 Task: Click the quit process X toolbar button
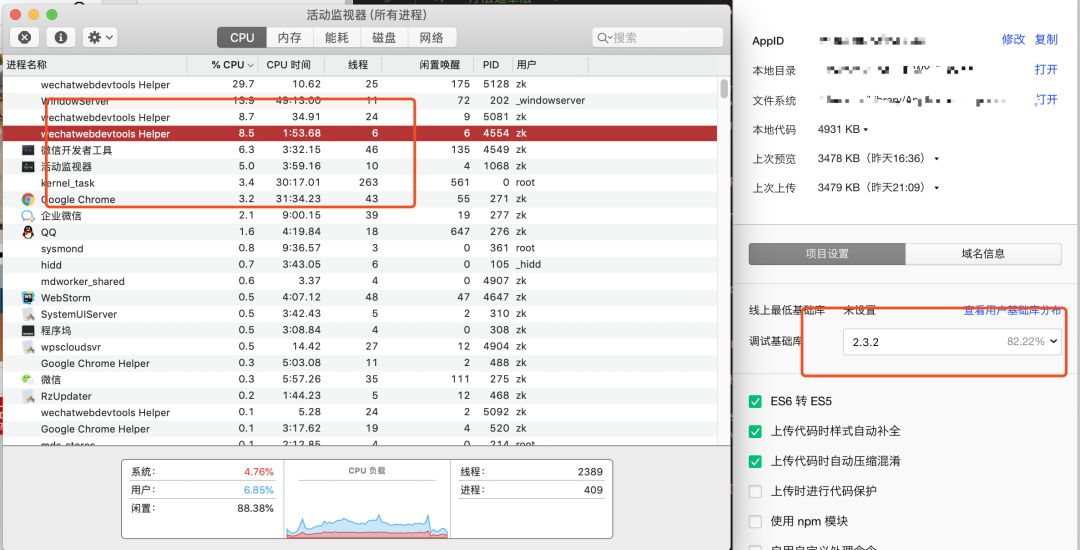24,37
